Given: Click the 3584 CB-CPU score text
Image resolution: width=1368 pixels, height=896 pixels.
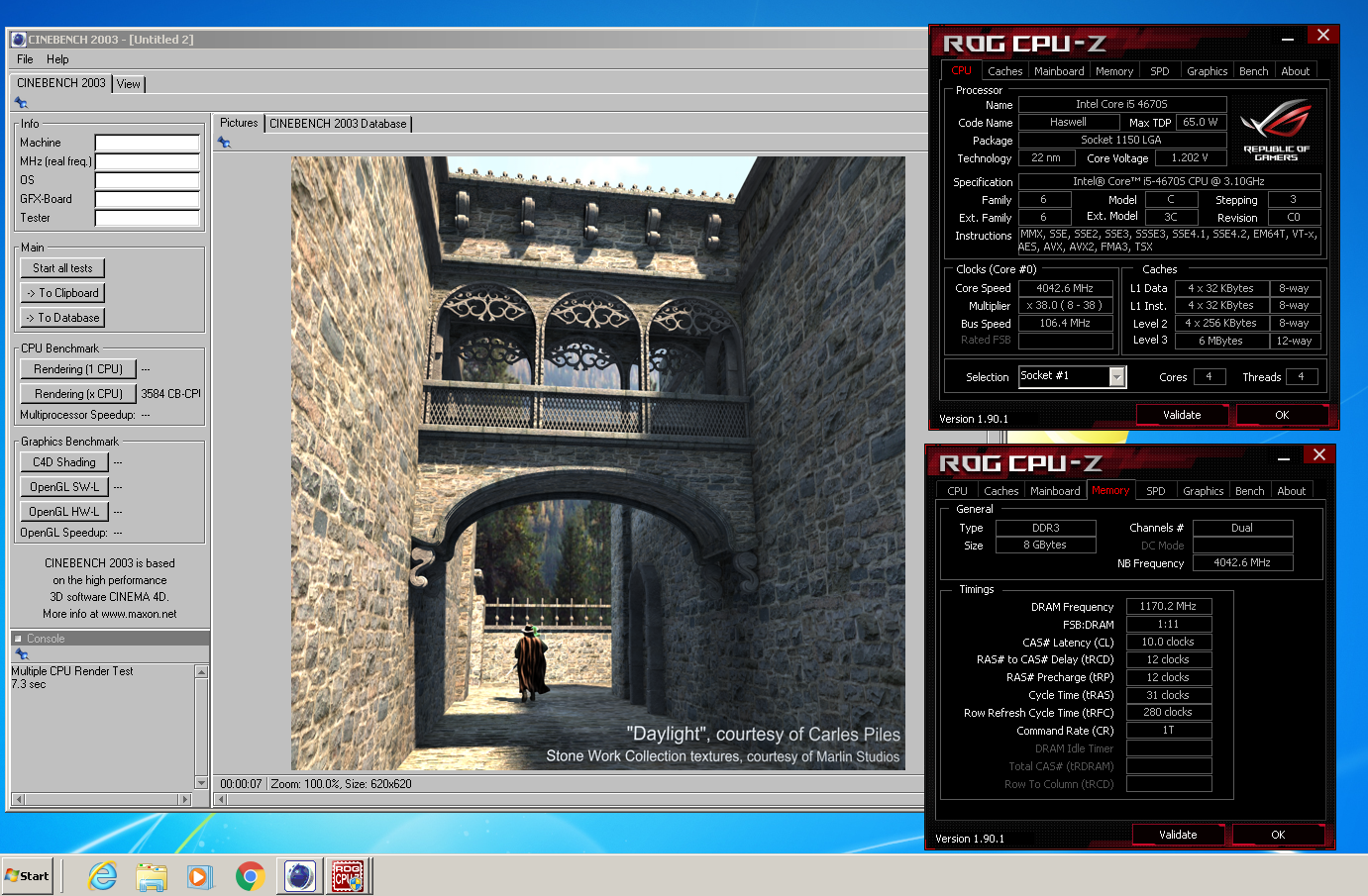Looking at the screenshot, I should 170,394.
